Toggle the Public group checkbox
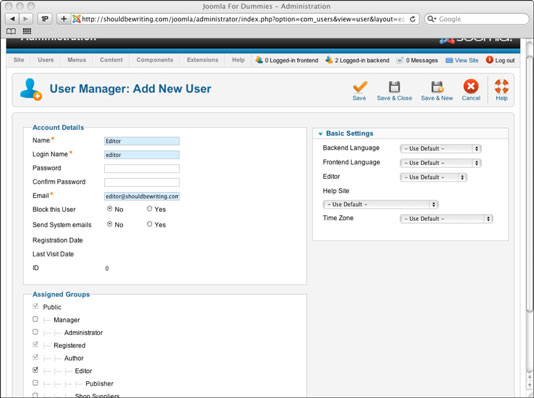The image size is (534, 398). pos(35,306)
